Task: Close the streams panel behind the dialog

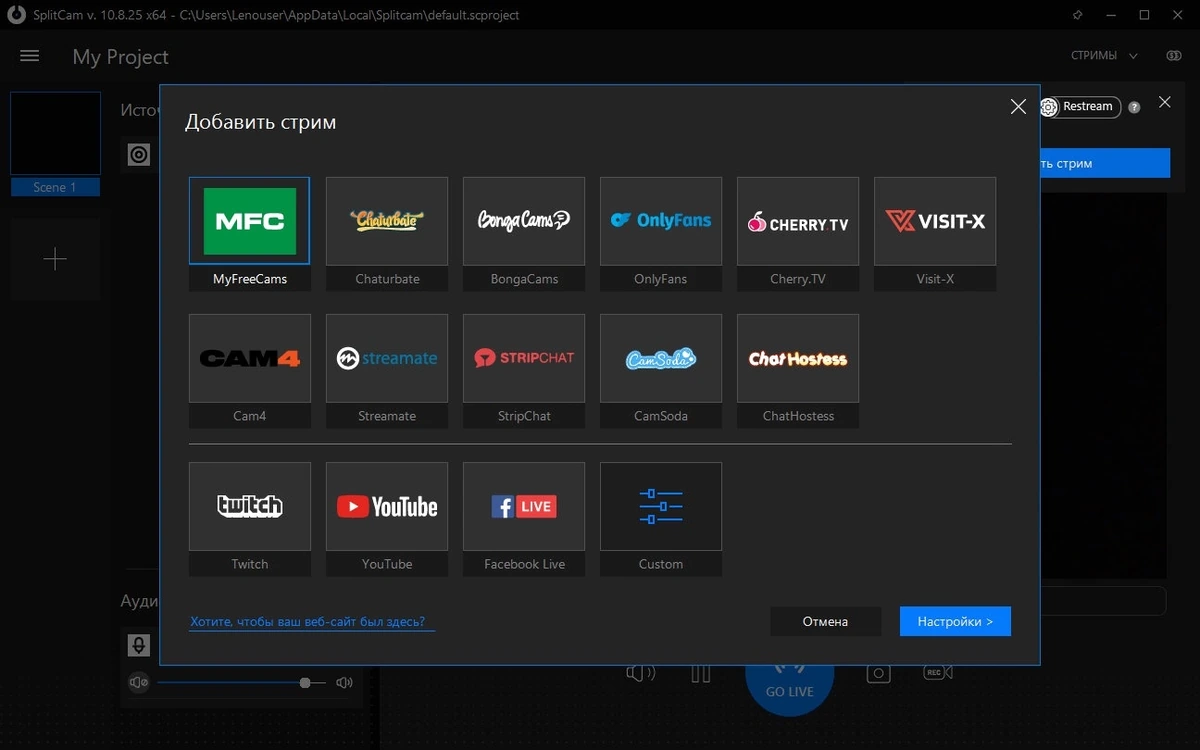Action: point(1164,102)
